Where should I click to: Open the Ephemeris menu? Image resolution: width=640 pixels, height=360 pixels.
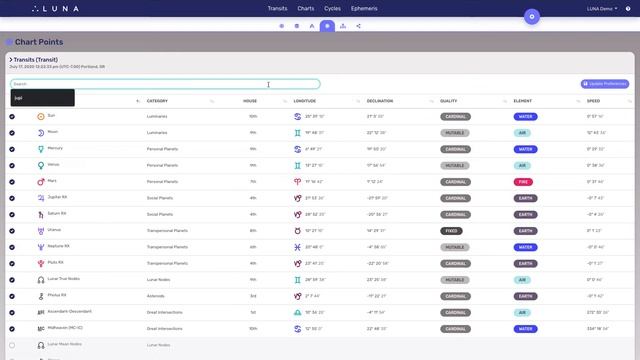pos(364,9)
